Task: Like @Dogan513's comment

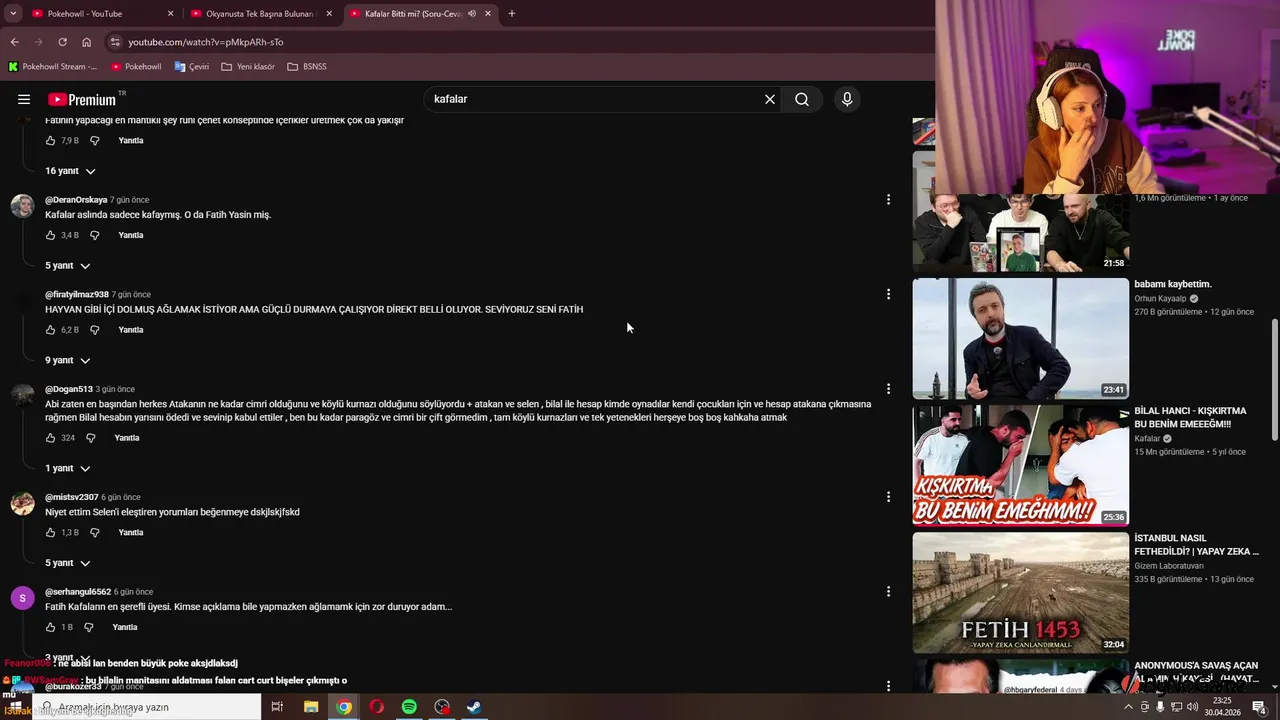Action: tap(51, 438)
